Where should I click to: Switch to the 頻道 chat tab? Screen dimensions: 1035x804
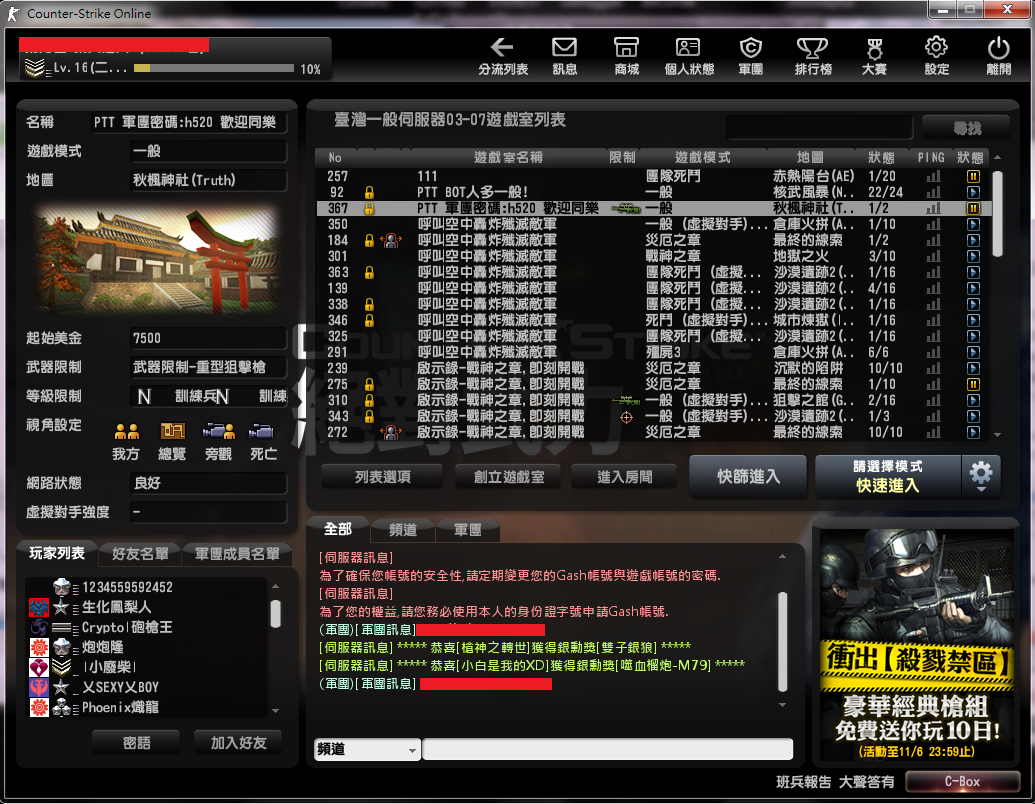pyautogui.click(x=403, y=530)
